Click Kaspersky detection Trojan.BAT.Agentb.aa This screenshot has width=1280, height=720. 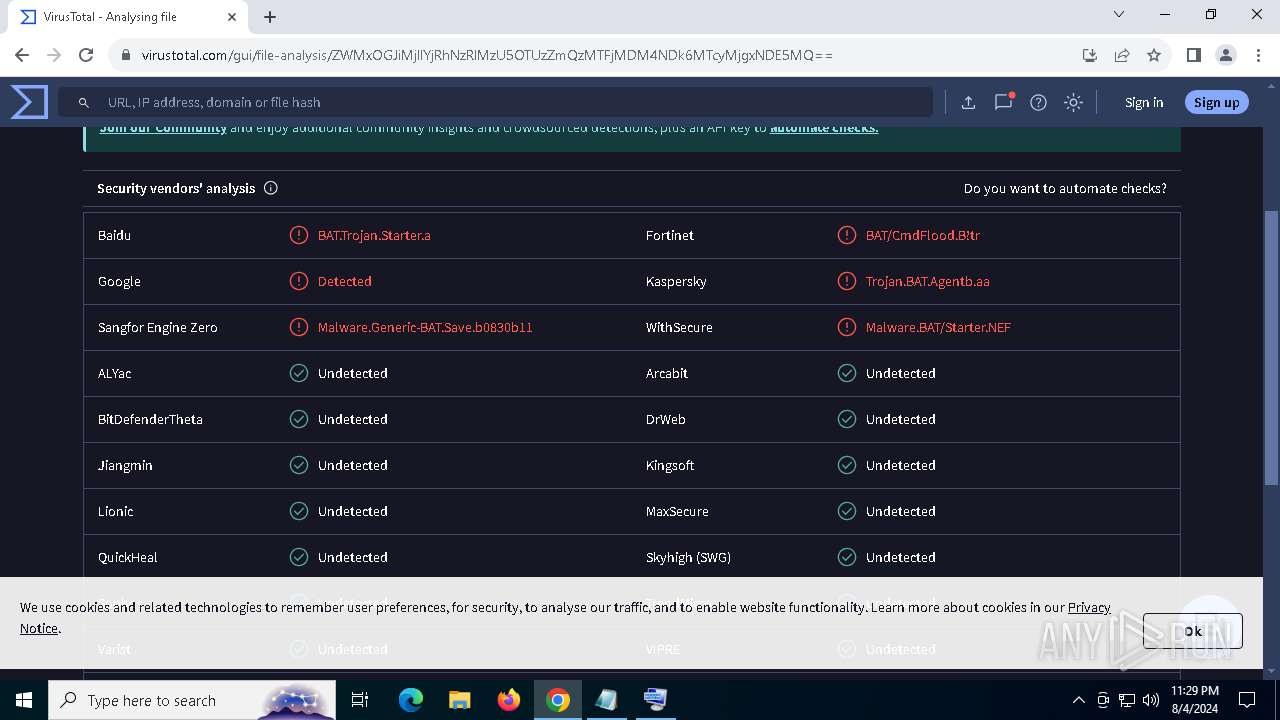(928, 281)
